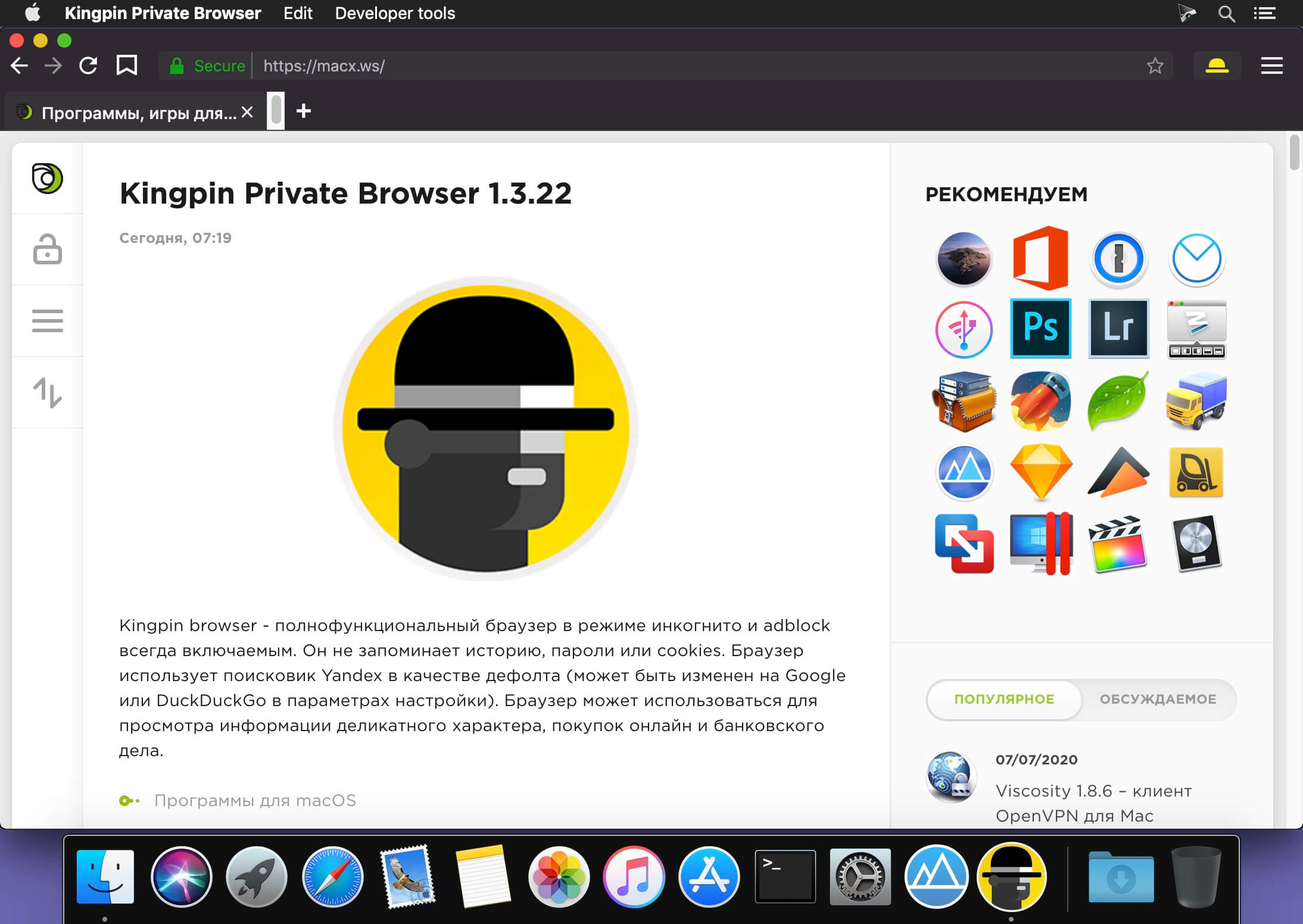Open Adobe Photoshop recommended icon
Viewport: 1303px width, 924px height.
click(1041, 329)
